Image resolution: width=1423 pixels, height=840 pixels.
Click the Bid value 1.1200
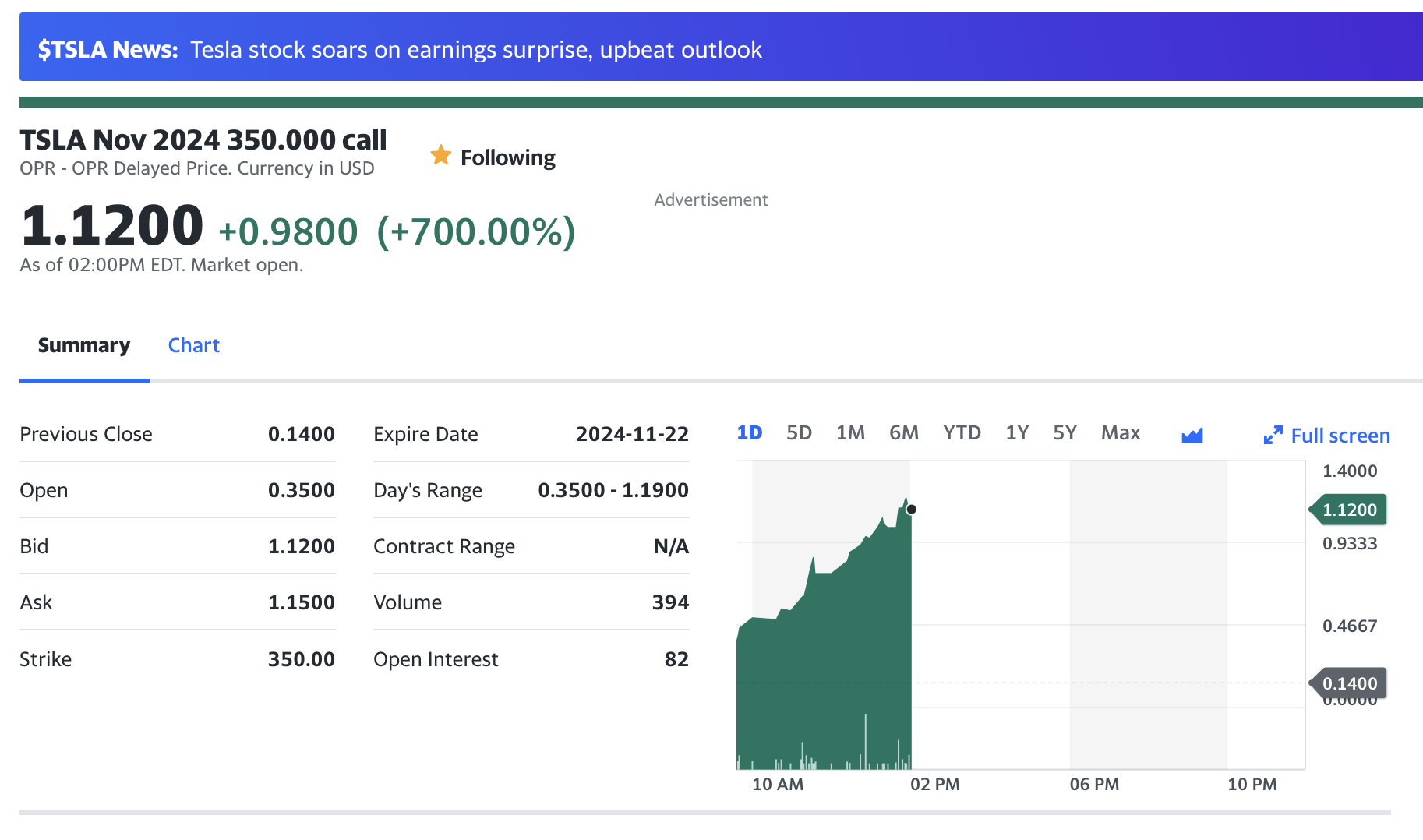(x=302, y=546)
